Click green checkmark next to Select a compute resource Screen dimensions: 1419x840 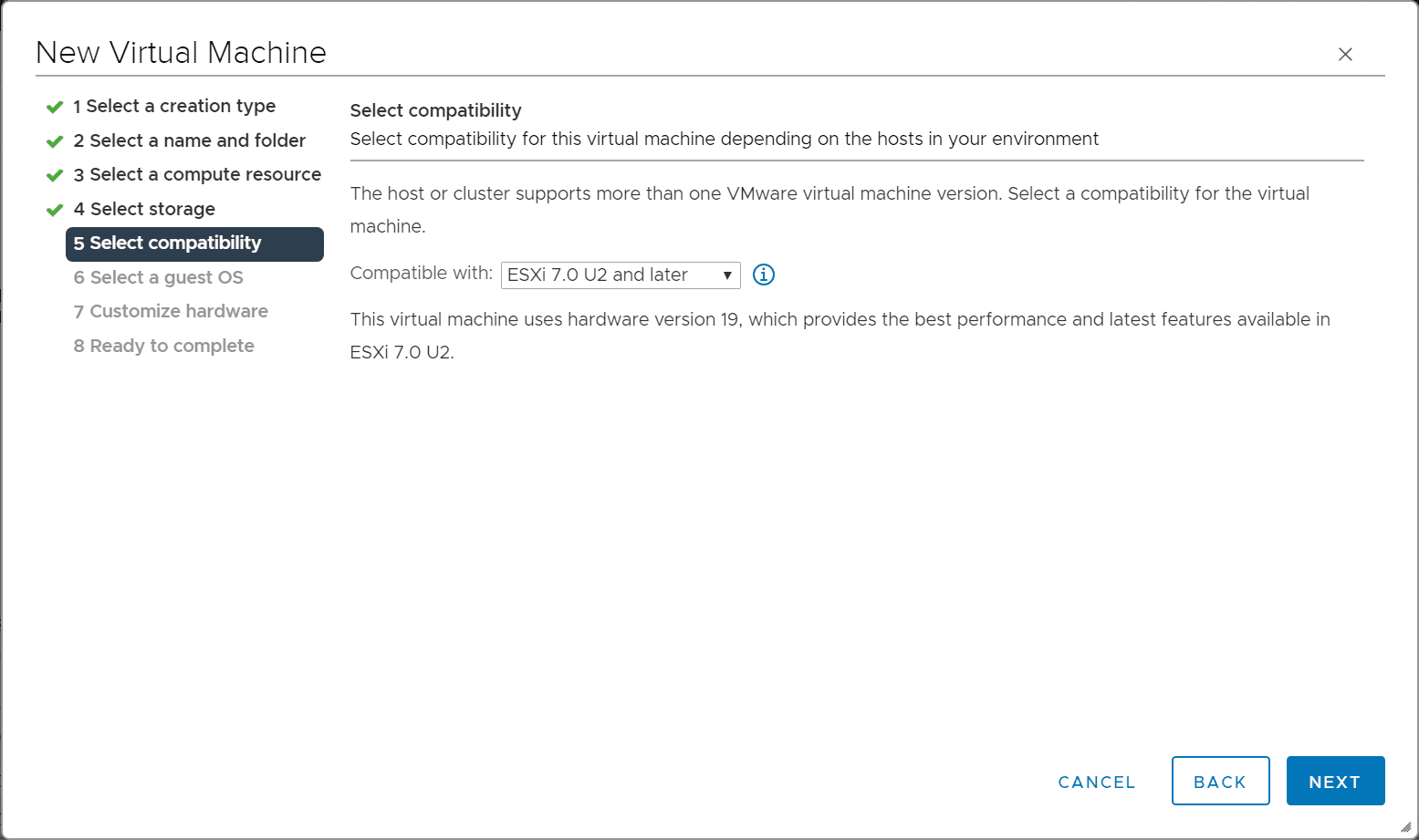point(55,175)
